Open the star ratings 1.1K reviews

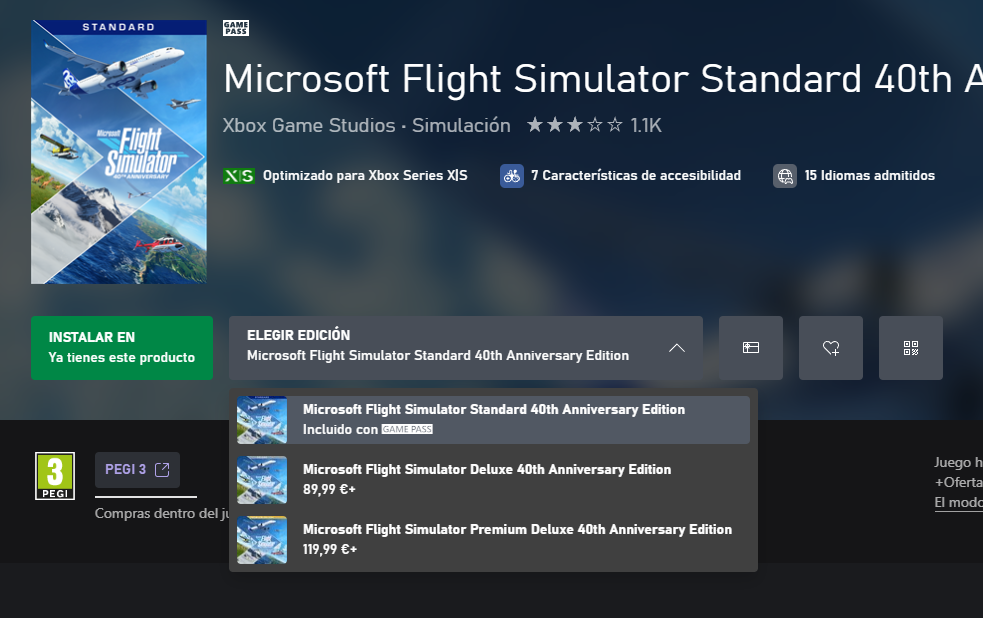pyautogui.click(x=594, y=125)
